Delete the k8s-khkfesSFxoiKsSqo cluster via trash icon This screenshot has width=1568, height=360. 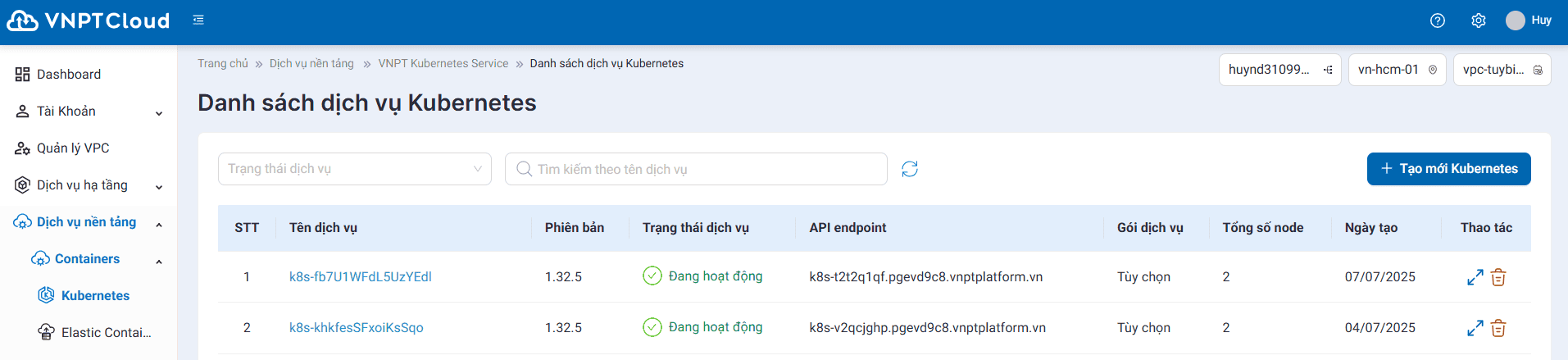coord(1498,328)
